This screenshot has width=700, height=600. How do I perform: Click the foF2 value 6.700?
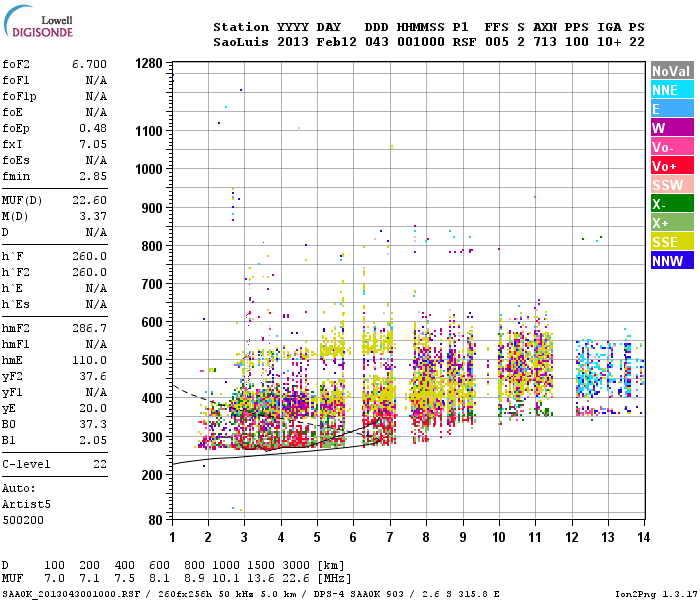pos(89,64)
